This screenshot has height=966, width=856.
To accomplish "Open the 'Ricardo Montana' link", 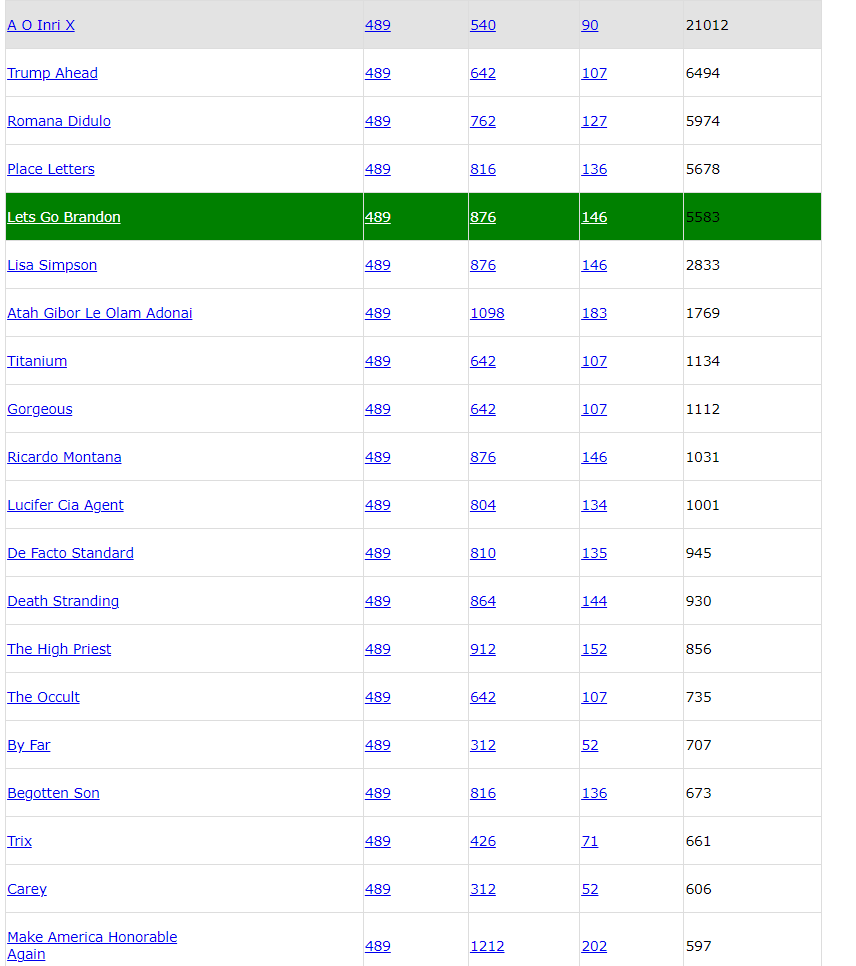I will (x=65, y=458).
